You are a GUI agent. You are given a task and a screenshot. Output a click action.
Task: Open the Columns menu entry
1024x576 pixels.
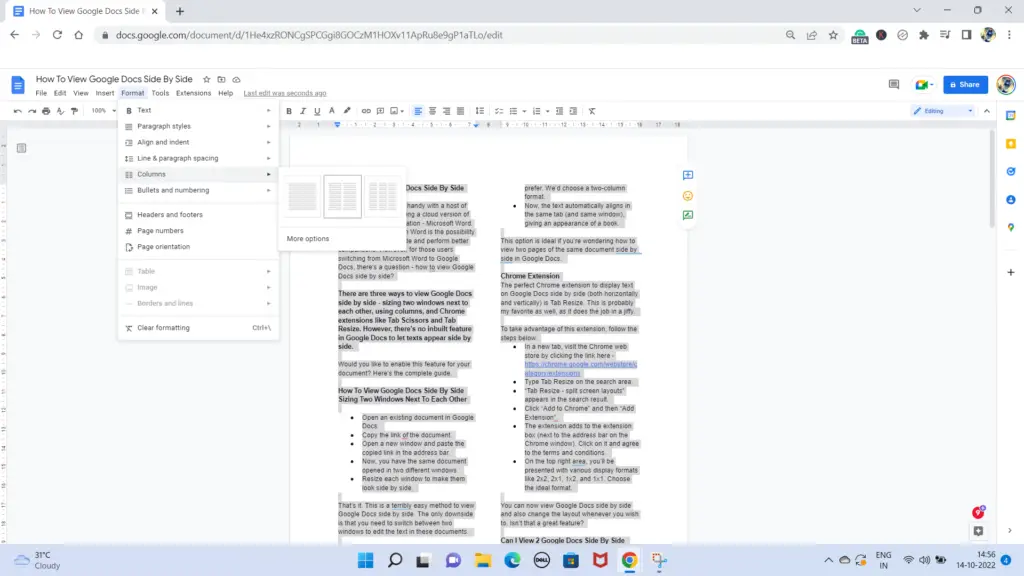198,174
